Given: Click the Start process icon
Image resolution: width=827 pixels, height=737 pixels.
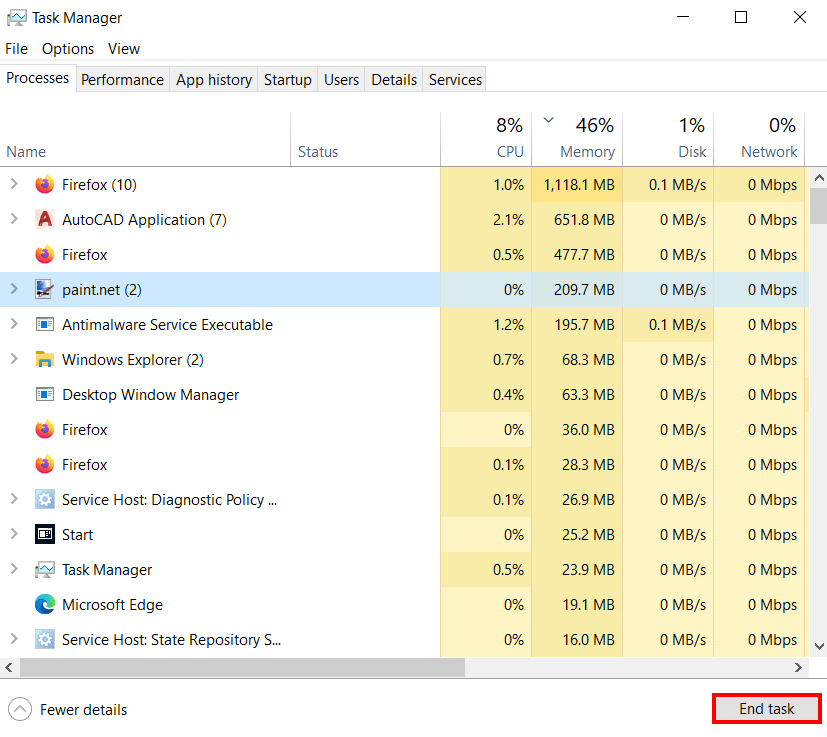Looking at the screenshot, I should (45, 534).
